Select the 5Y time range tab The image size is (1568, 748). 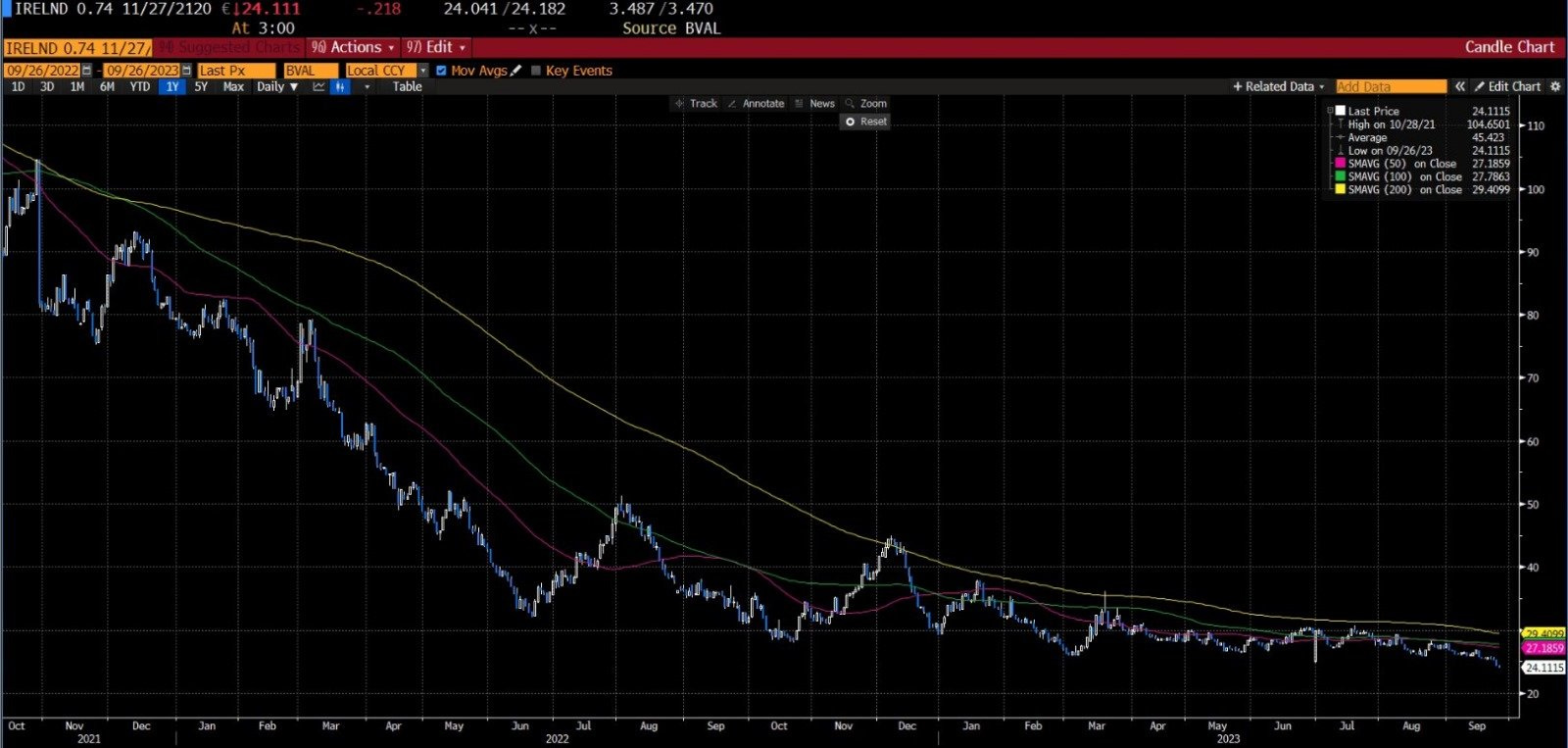(201, 86)
